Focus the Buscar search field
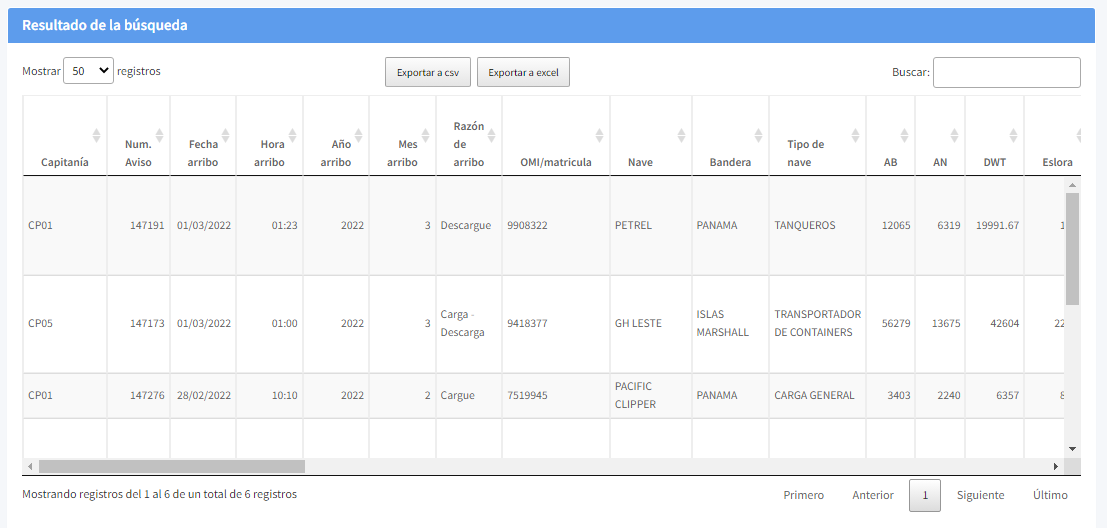Screen dimensions: 1107x528 coord(1006,72)
